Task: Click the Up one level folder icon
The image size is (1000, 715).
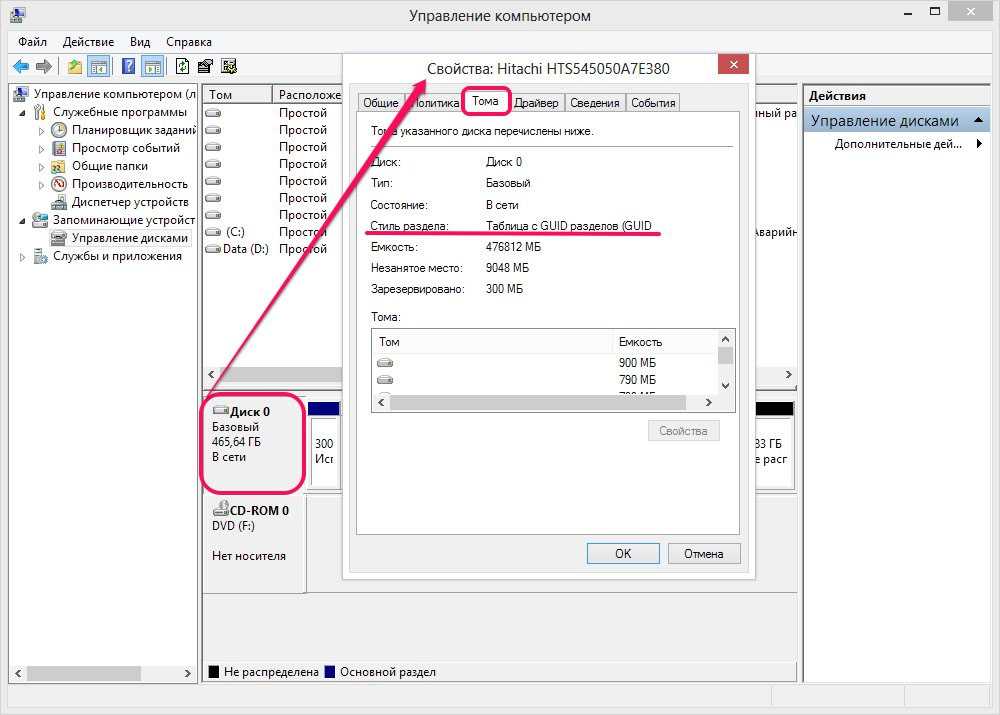Action: coord(75,66)
